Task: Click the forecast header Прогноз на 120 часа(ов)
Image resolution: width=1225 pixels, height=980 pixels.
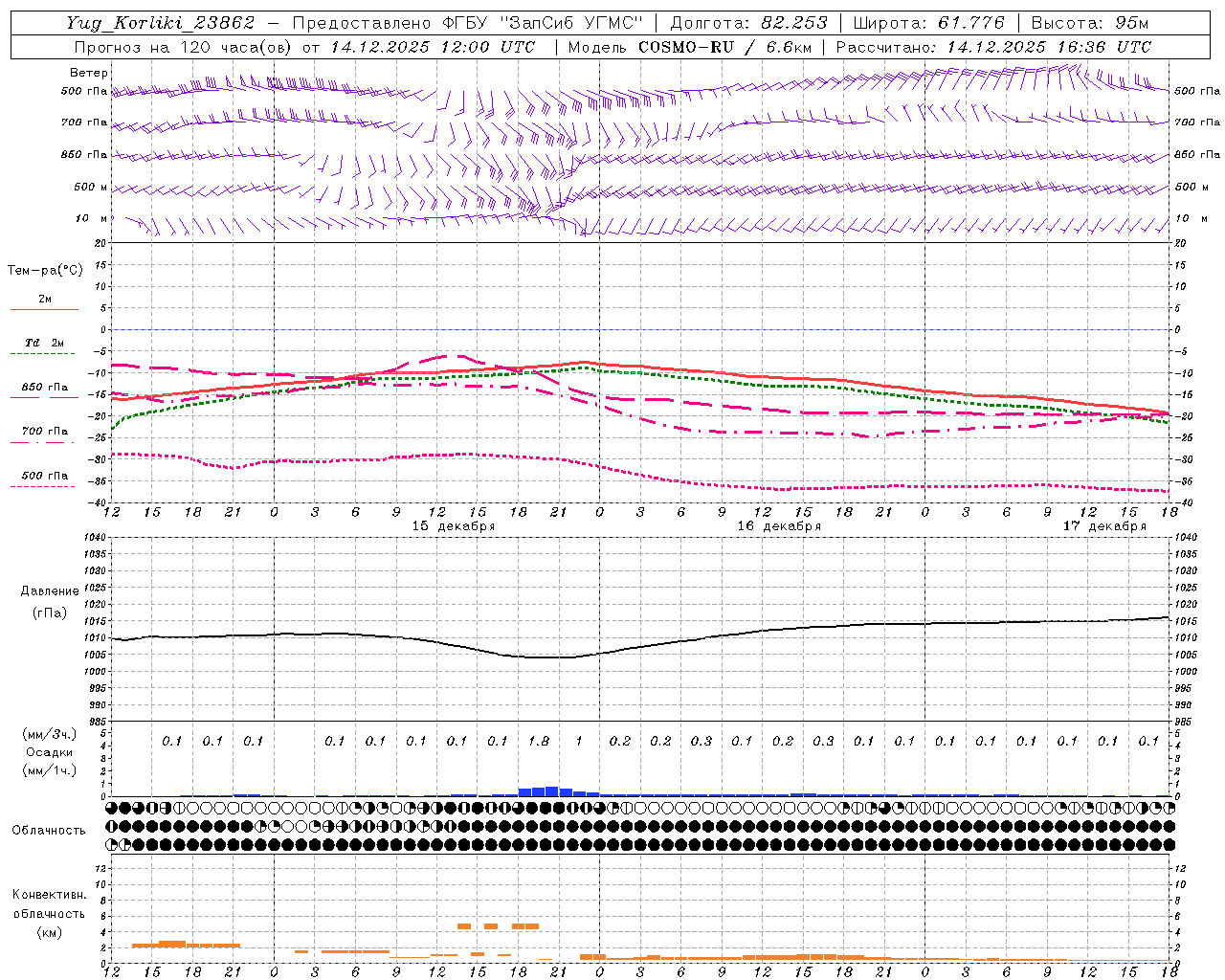Action: pyautogui.click(x=184, y=47)
